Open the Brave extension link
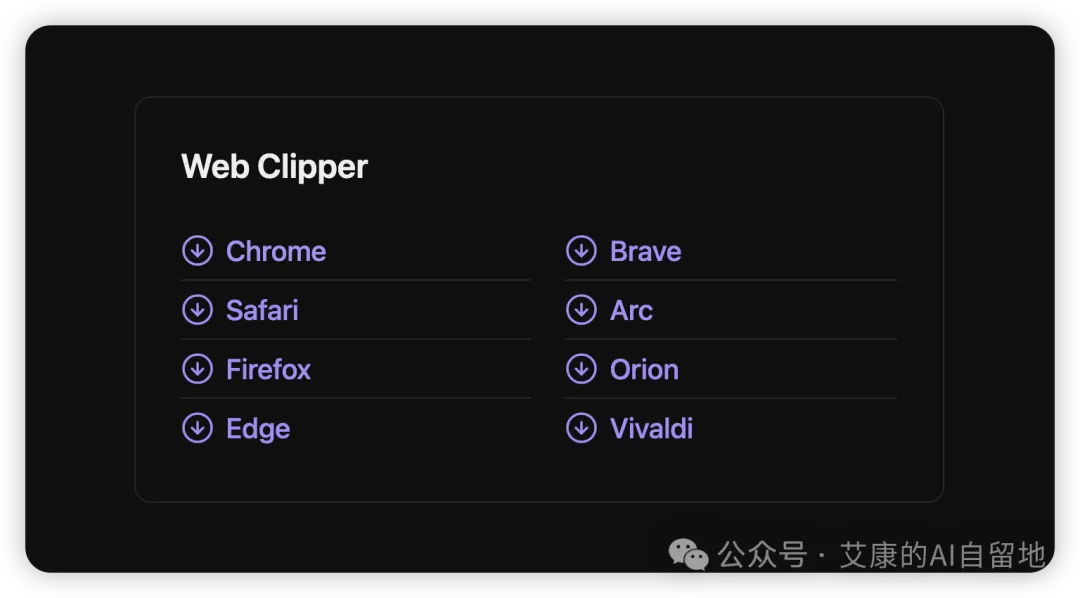The width and height of the screenshot is (1080, 598). [645, 251]
